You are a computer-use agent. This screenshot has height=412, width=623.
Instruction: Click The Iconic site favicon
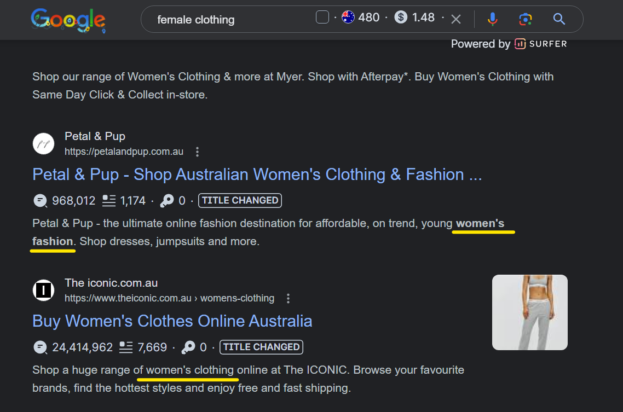[x=44, y=290]
